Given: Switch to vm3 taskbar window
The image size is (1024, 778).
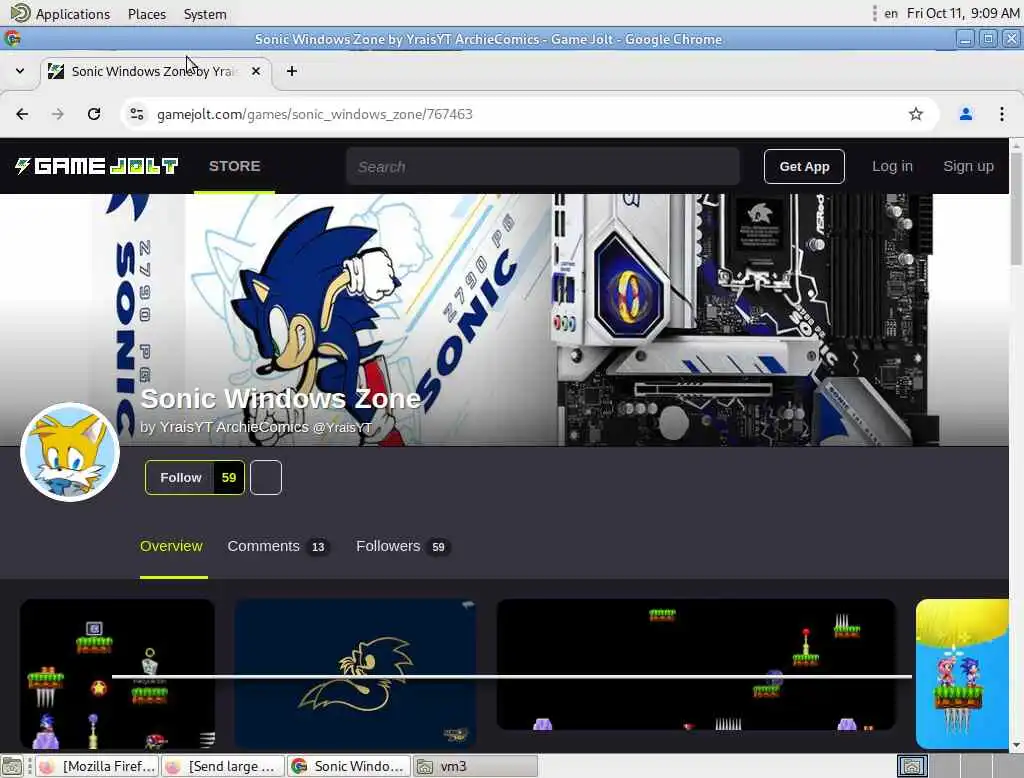Looking at the screenshot, I should click(x=475, y=766).
